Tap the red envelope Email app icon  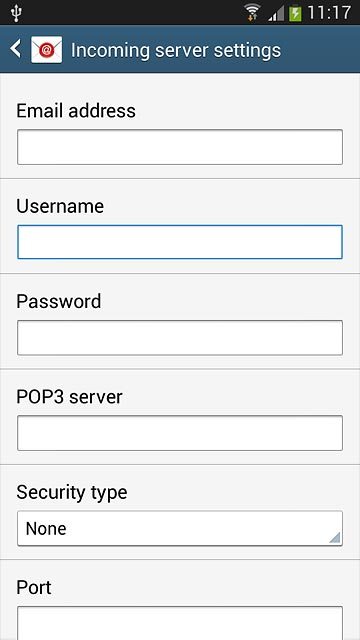(x=47, y=49)
